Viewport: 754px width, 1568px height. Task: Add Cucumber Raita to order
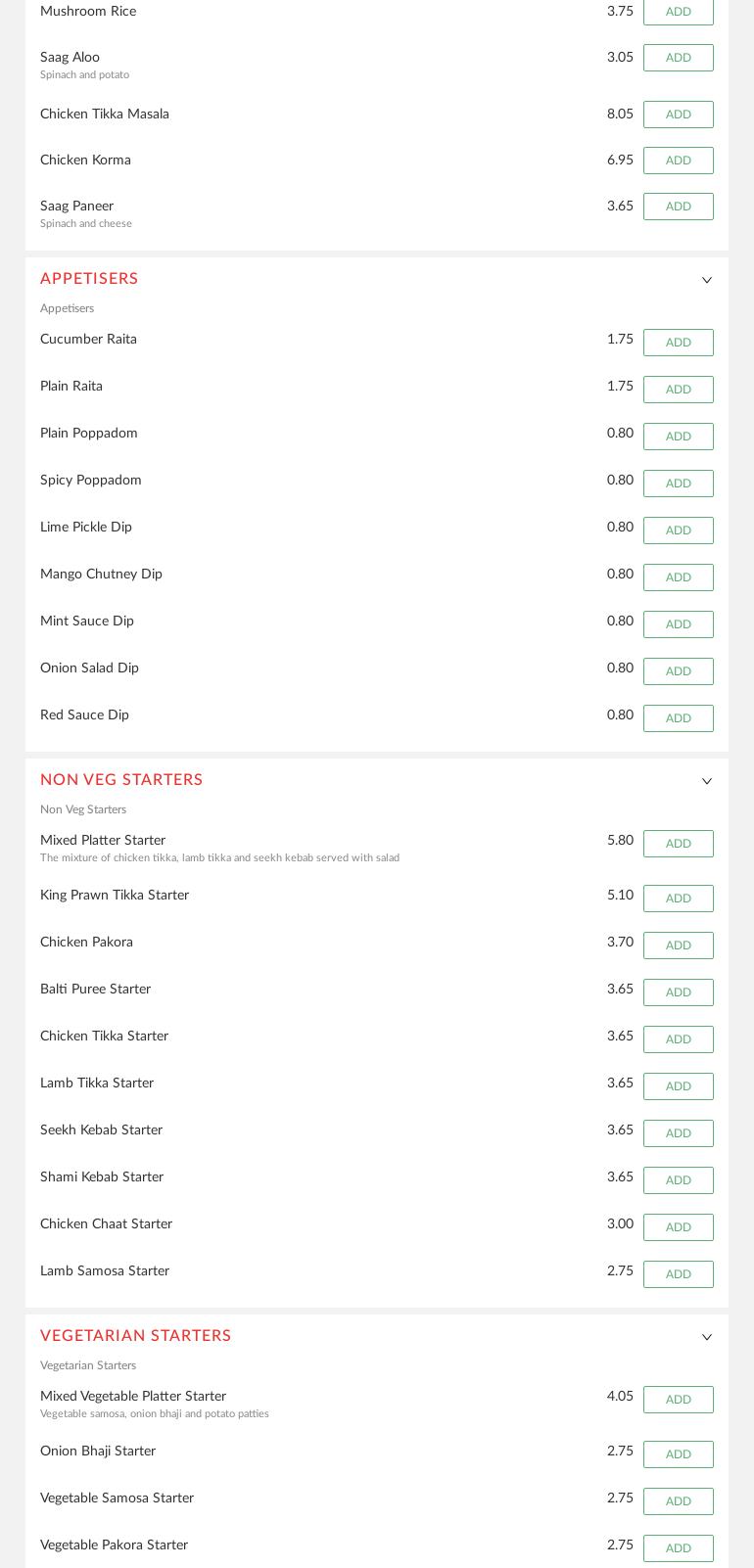coord(679,343)
